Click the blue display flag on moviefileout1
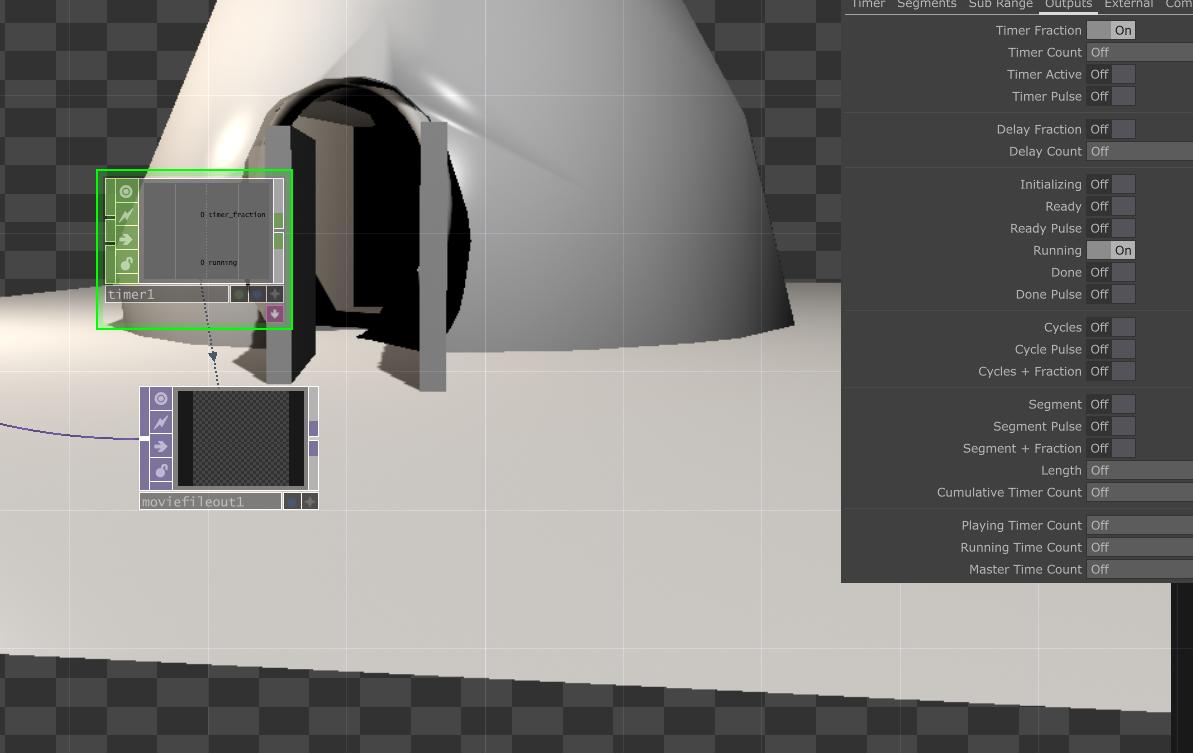Viewport: 1193px width, 753px height. (292, 501)
